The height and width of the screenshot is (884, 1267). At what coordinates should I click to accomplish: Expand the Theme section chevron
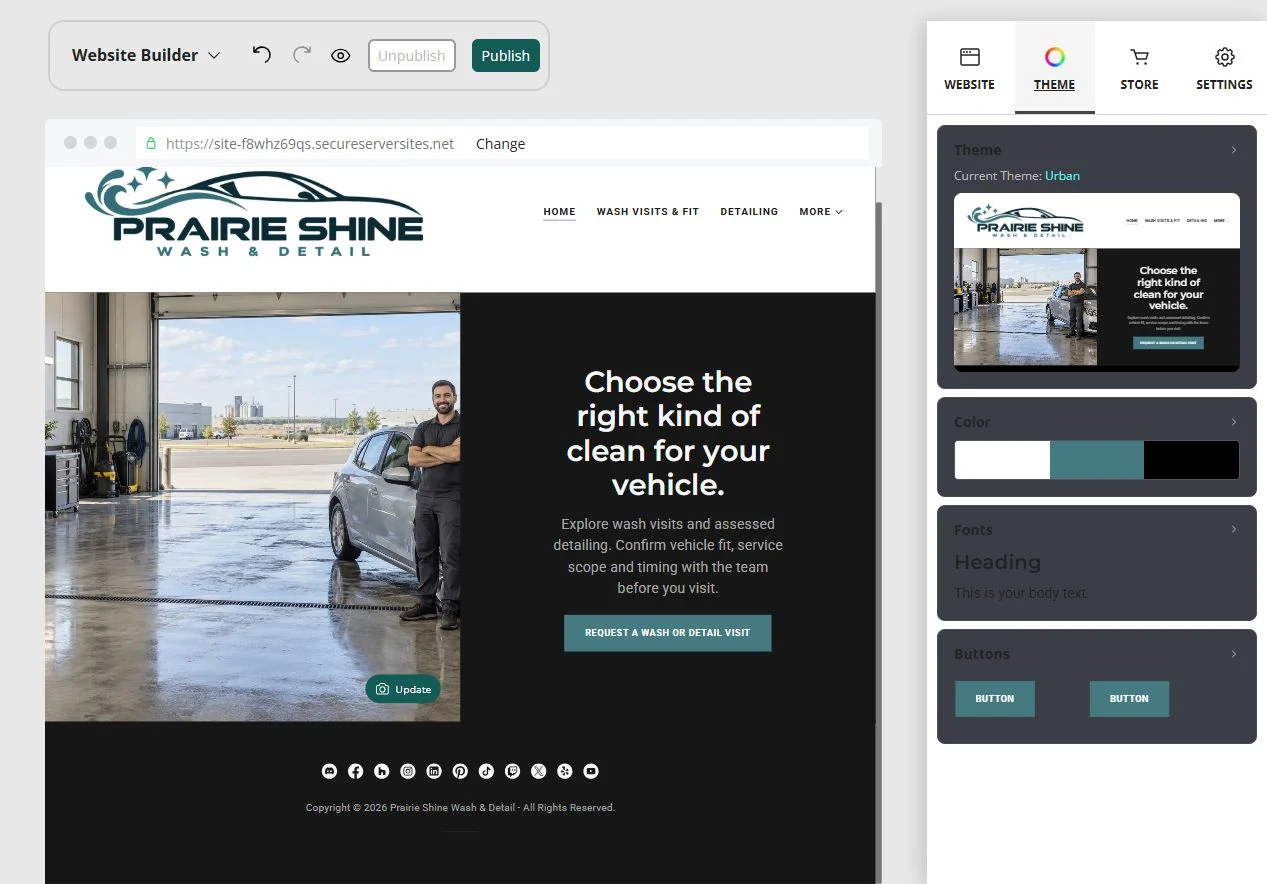[1234, 150]
